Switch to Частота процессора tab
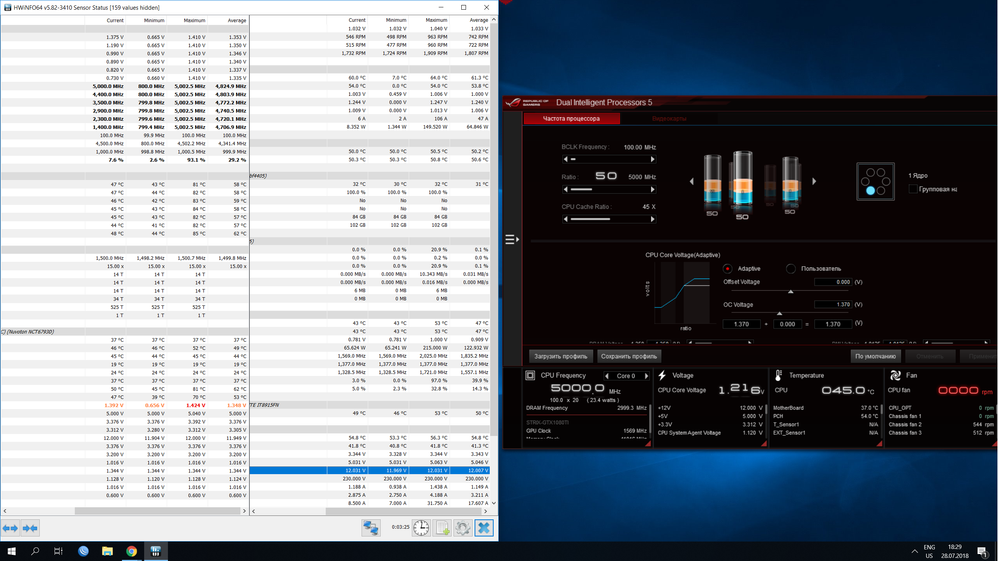Viewport: 999px width, 561px height. click(571, 118)
